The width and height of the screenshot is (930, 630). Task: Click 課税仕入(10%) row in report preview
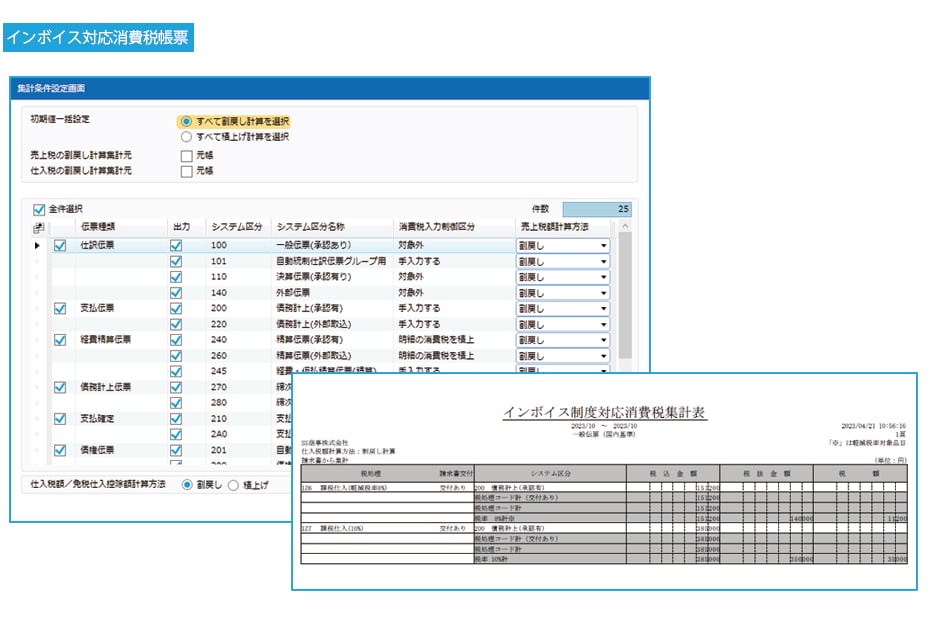click(604, 529)
